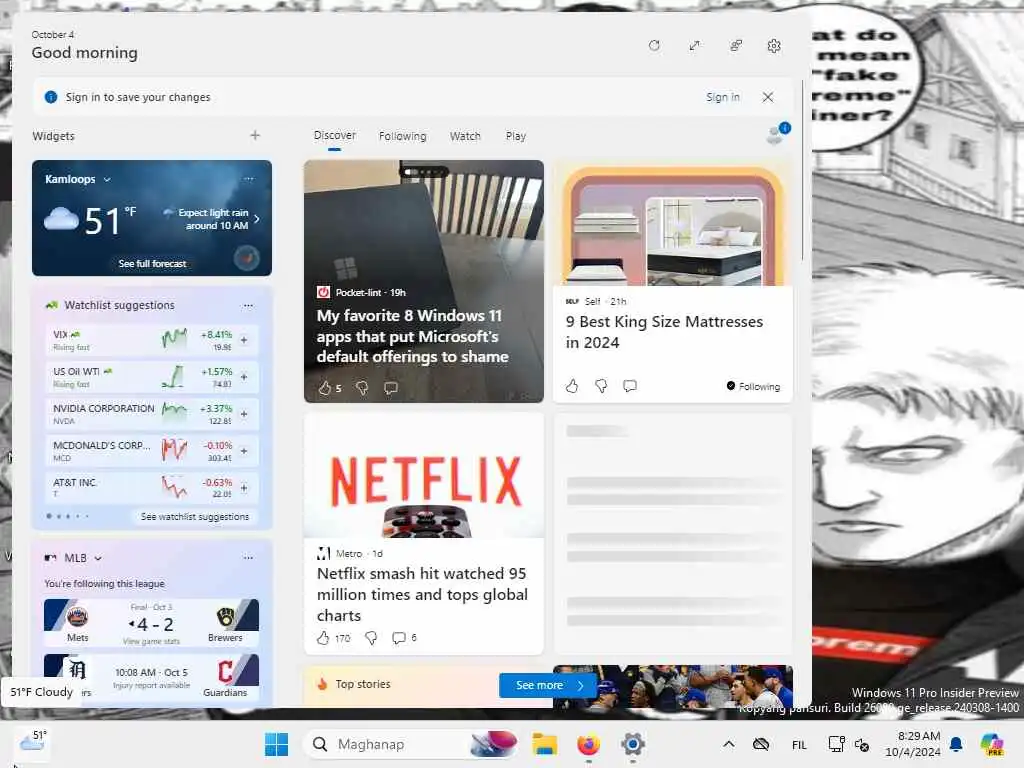Screen dimensions: 1024x768
Task: Open widgets settings gear
Action: tap(774, 46)
